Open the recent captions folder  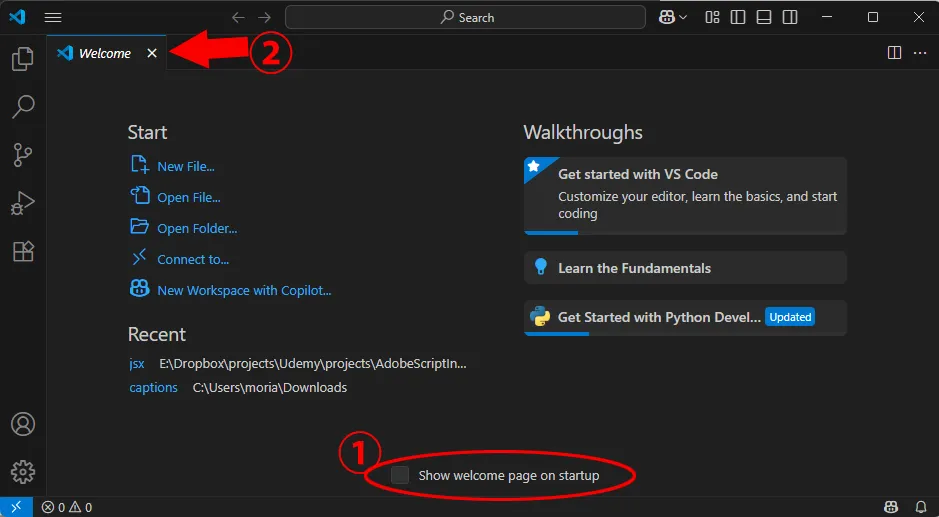coord(153,388)
